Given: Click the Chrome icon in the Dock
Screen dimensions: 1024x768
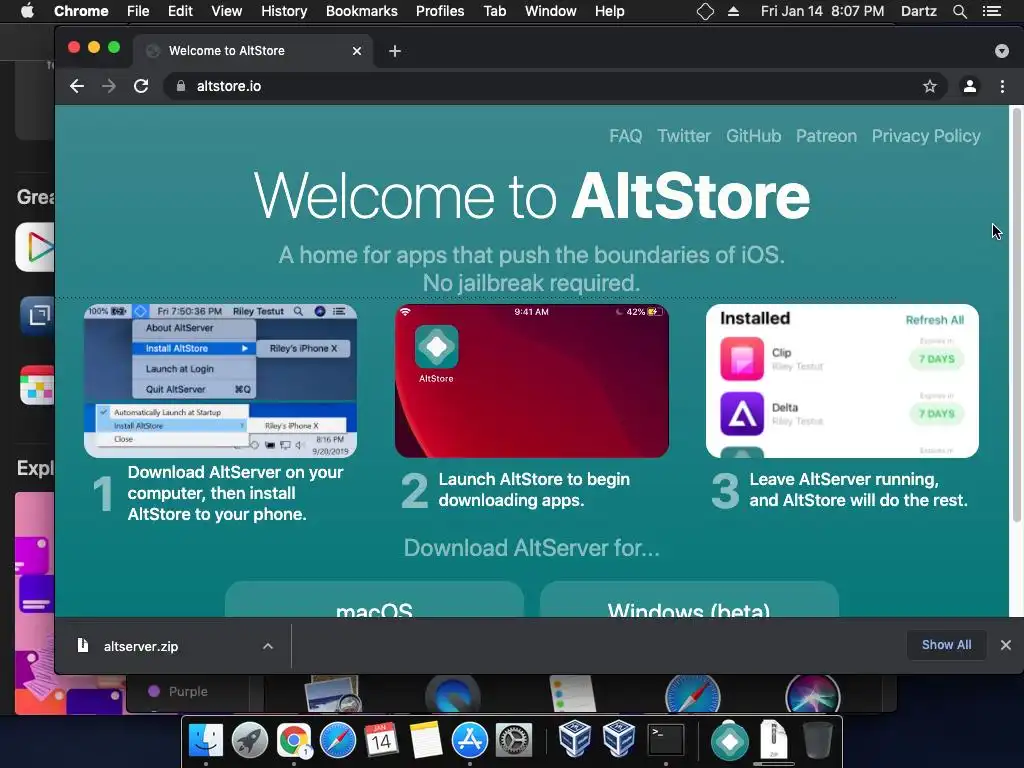Looking at the screenshot, I should tap(294, 741).
